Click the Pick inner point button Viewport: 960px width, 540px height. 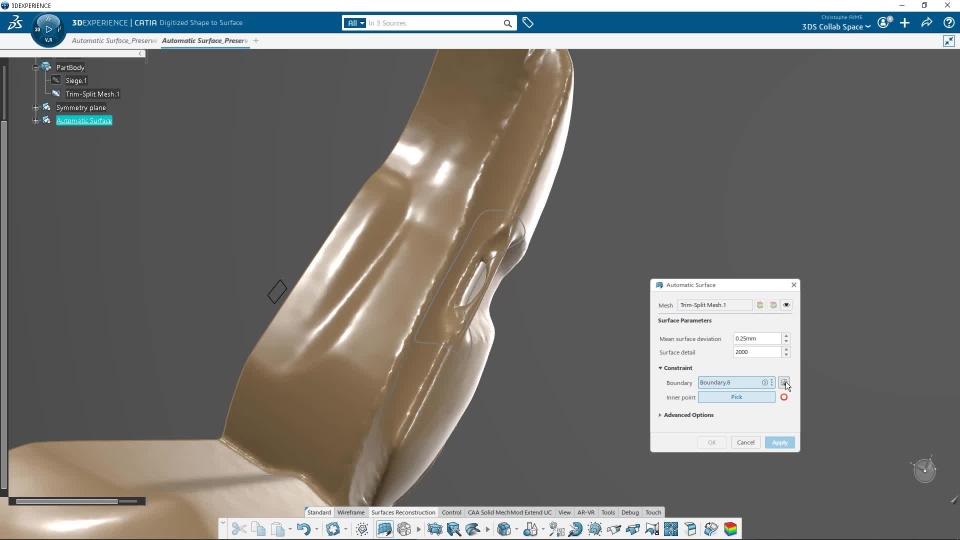[737, 397]
